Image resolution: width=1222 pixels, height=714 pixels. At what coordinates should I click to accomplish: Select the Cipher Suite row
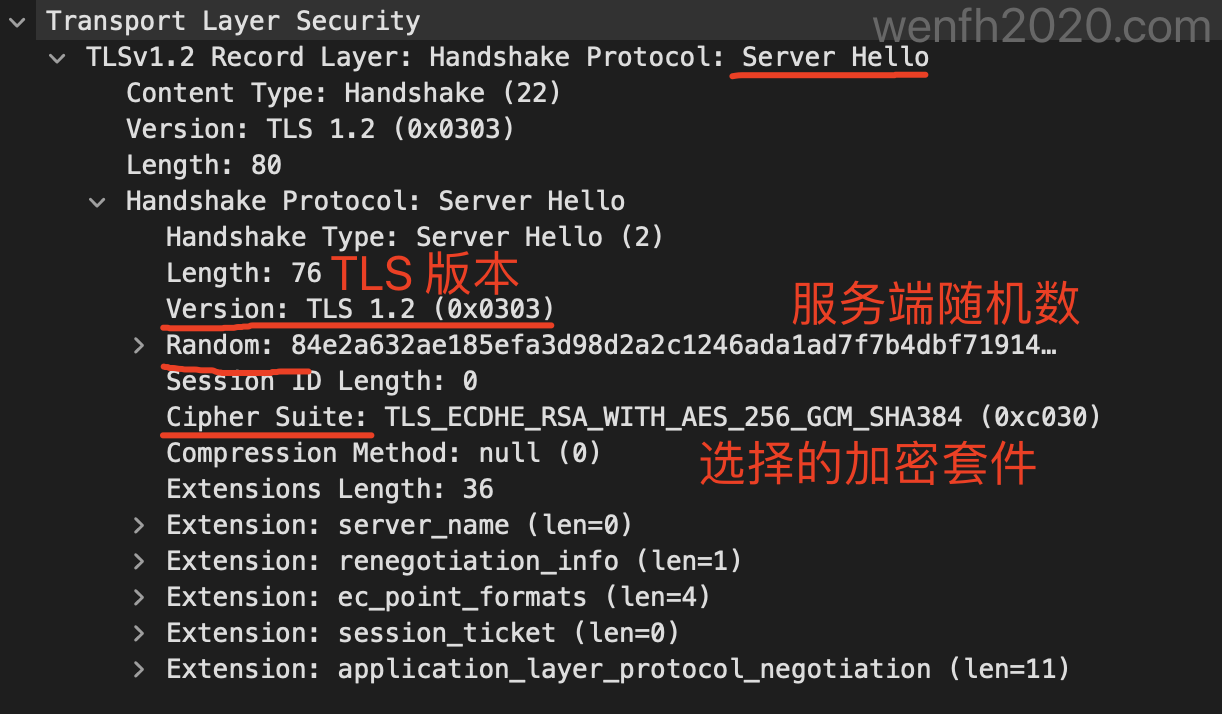(500, 416)
